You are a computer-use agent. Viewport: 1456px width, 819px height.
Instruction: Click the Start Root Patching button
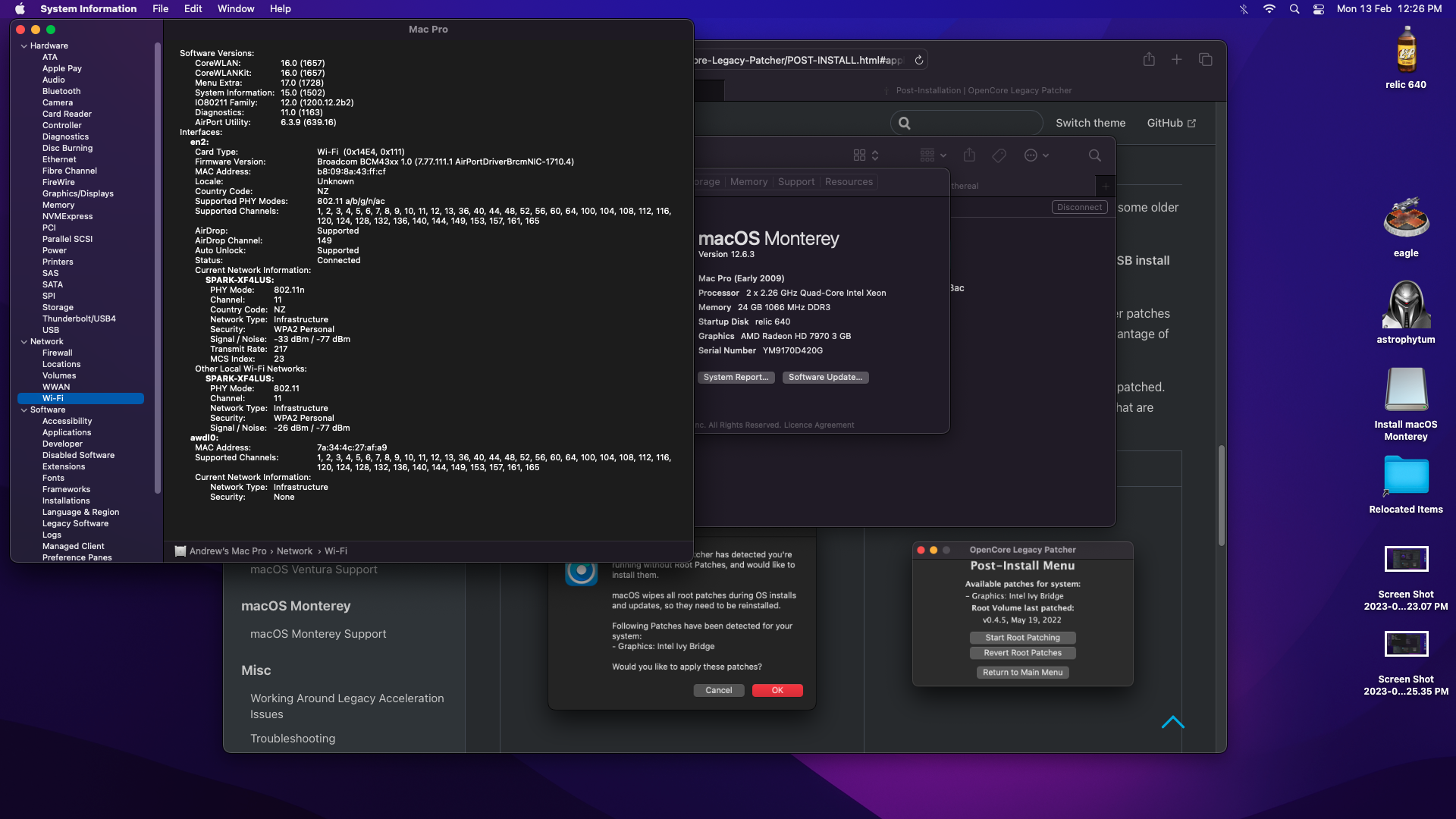(1022, 638)
